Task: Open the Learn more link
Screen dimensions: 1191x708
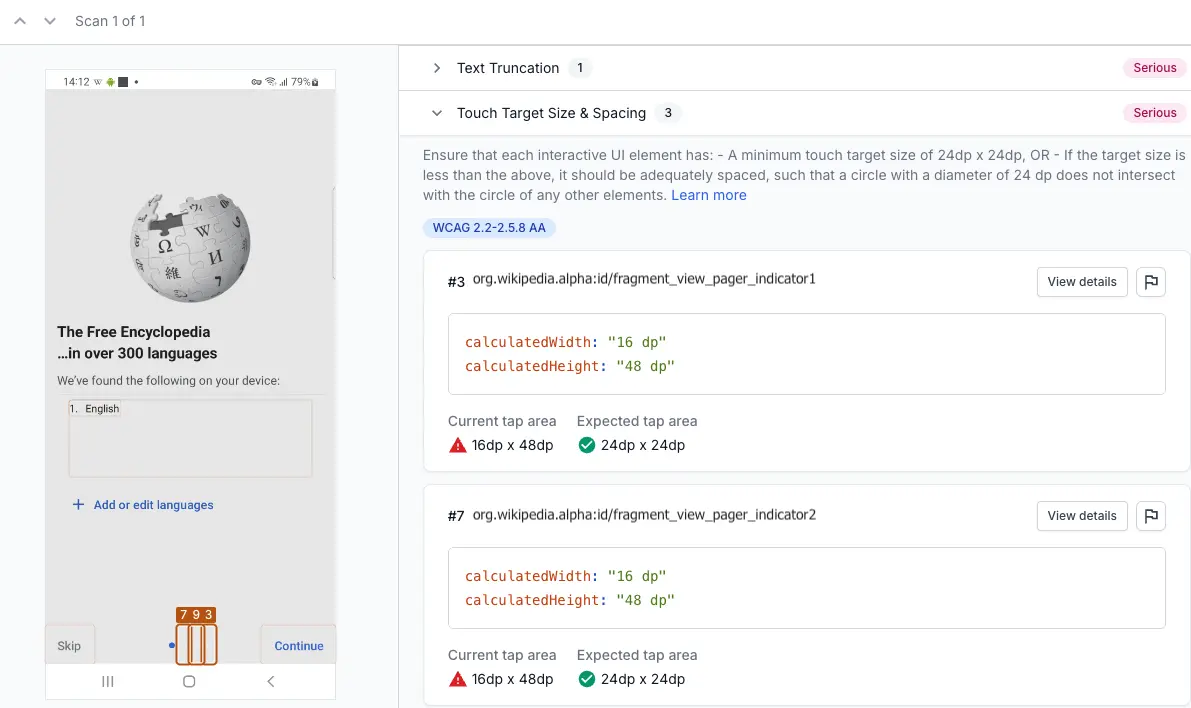Action: pyautogui.click(x=708, y=195)
